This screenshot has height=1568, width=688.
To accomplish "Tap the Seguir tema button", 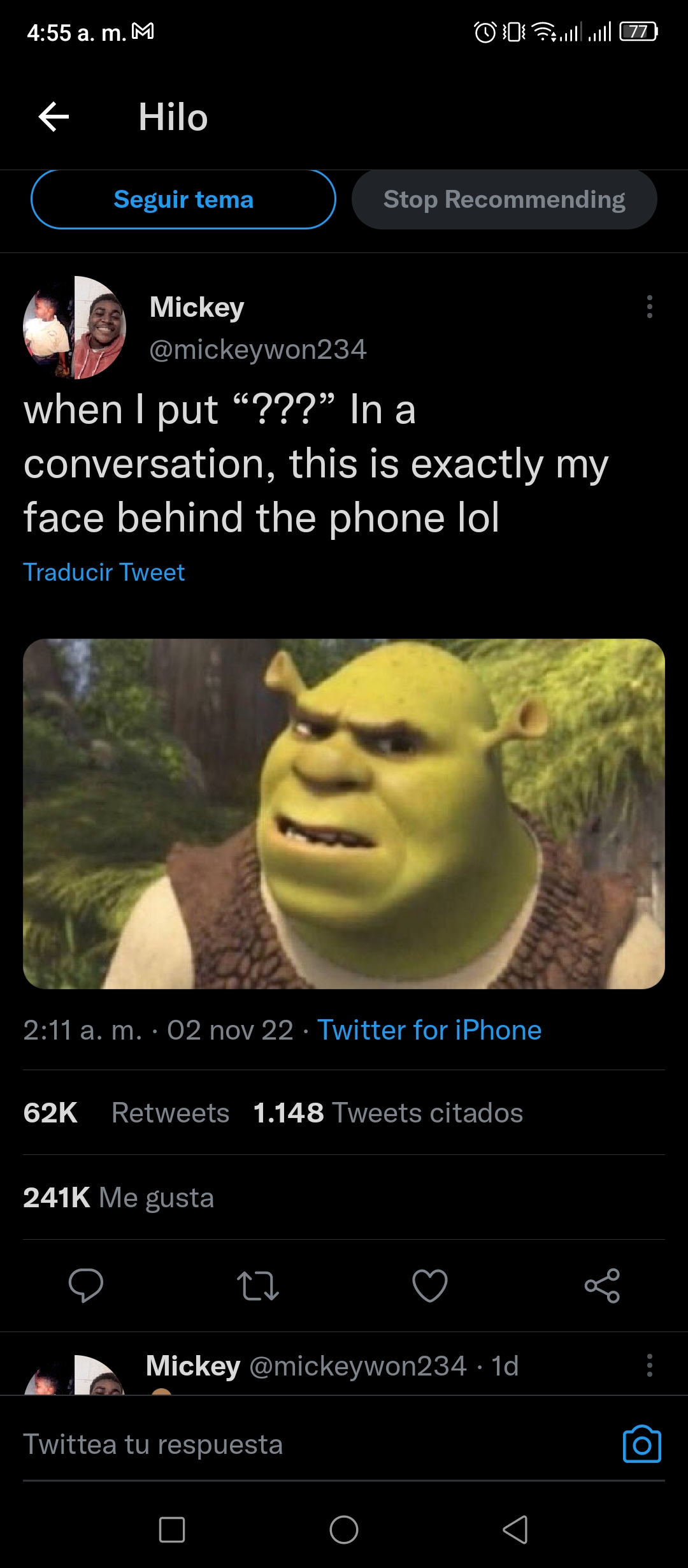I will coord(183,200).
